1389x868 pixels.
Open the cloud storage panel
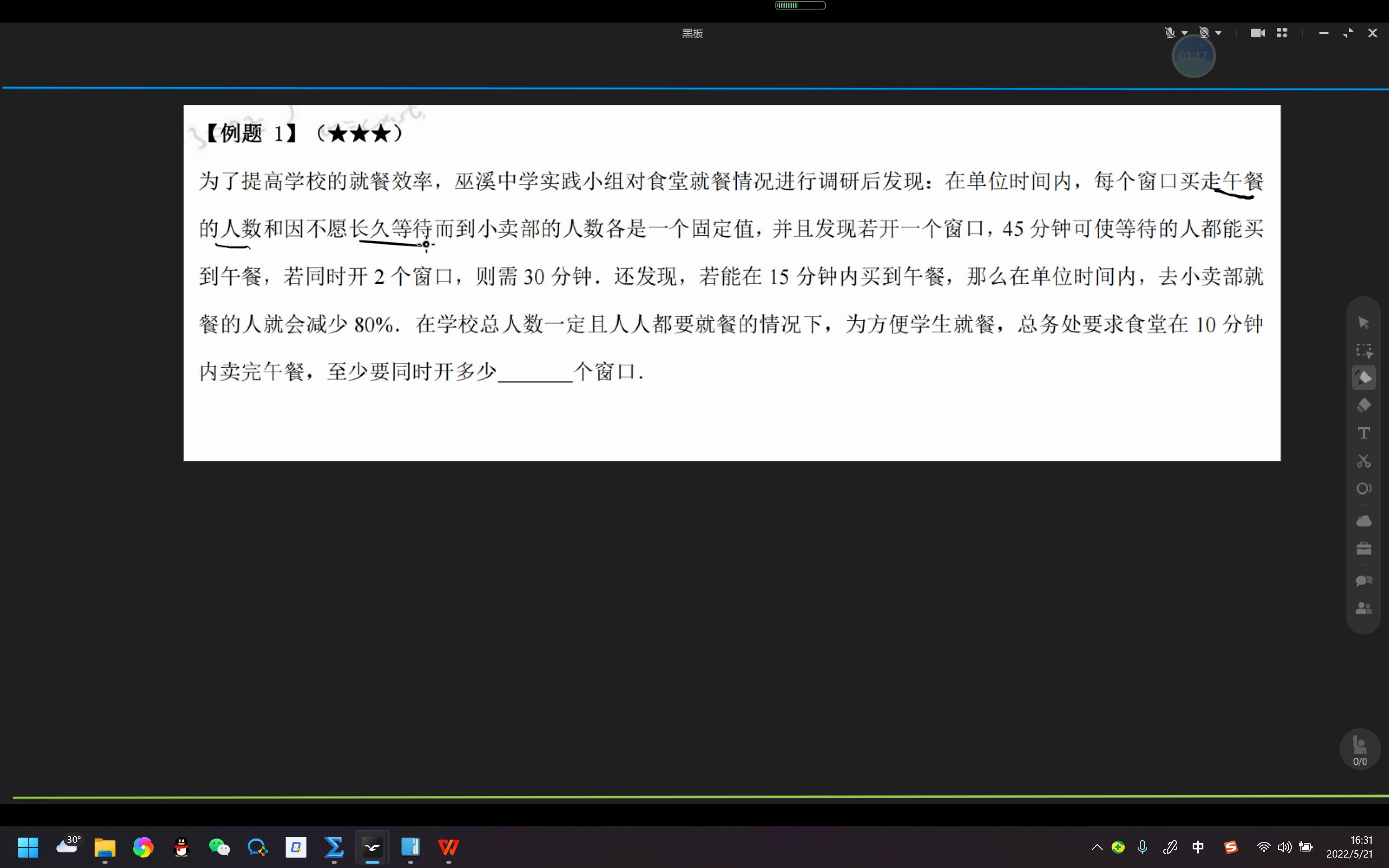1364,520
